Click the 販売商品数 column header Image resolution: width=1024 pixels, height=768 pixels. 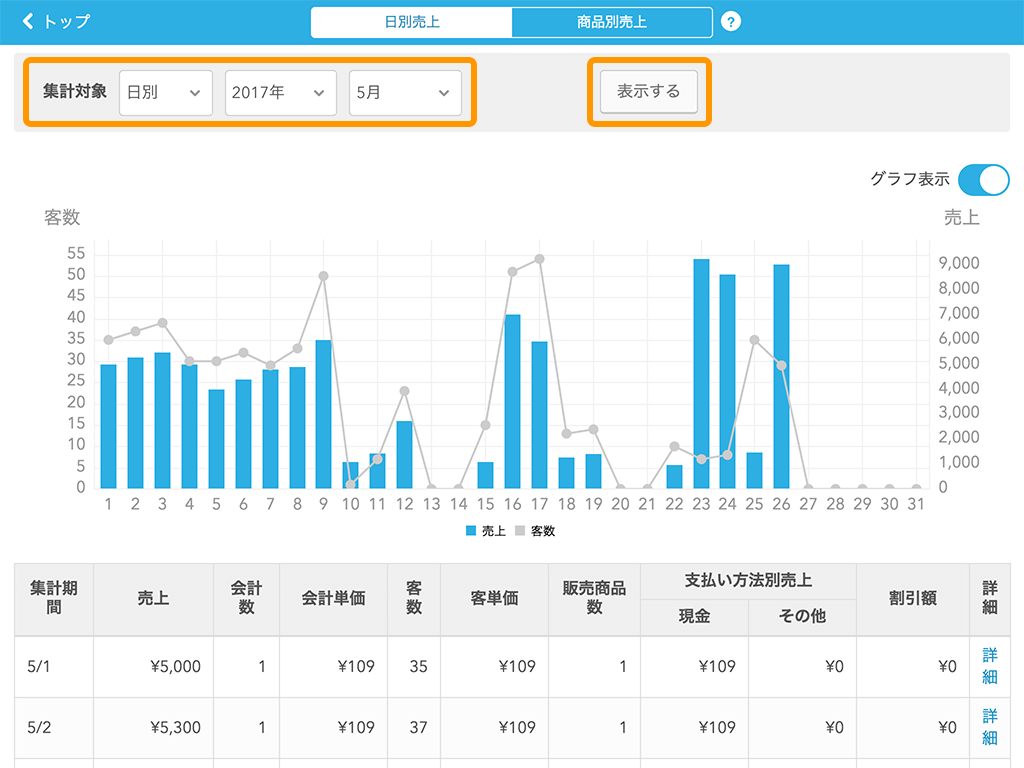[x=594, y=598]
